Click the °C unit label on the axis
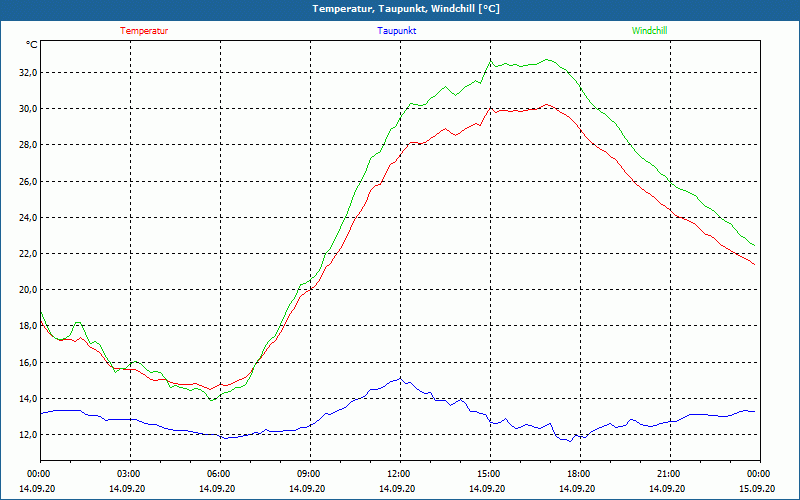The height and width of the screenshot is (500, 800). [32, 45]
